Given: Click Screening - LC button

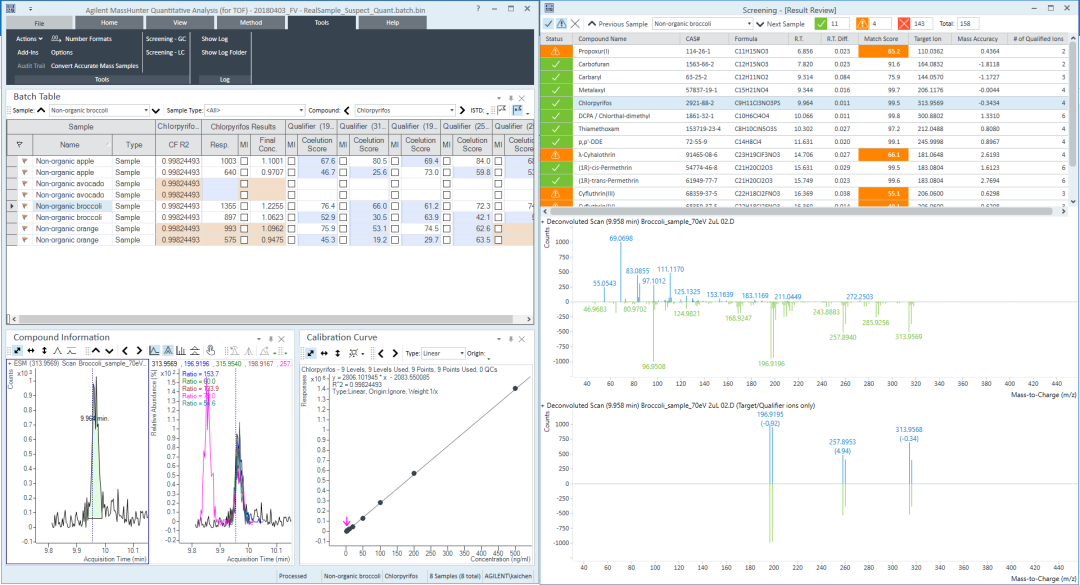Looking at the screenshot, I should [165, 52].
